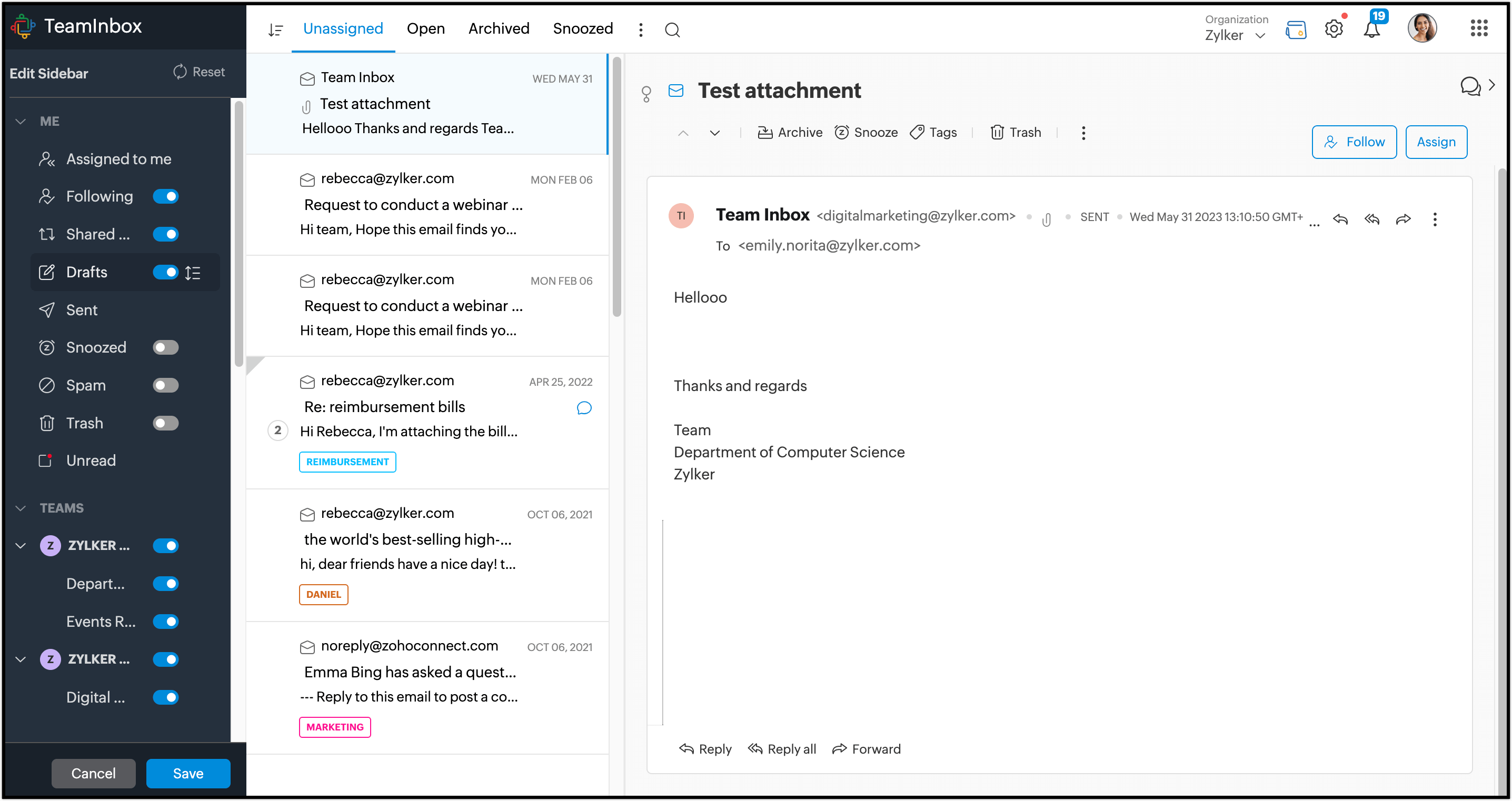Expand the ZYLKER teams section

(20, 545)
